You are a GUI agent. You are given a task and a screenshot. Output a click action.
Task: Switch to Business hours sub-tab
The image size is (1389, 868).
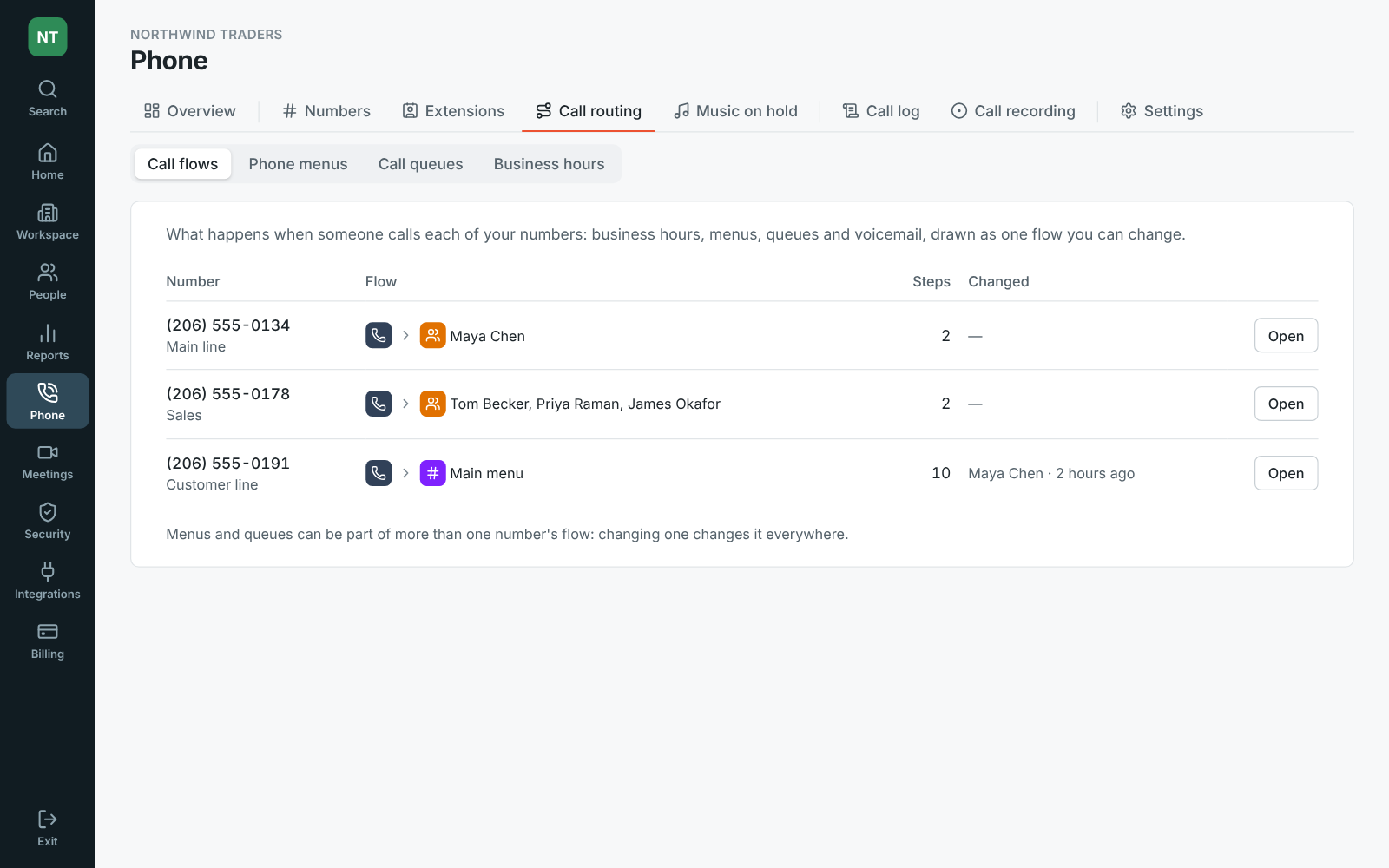550,164
